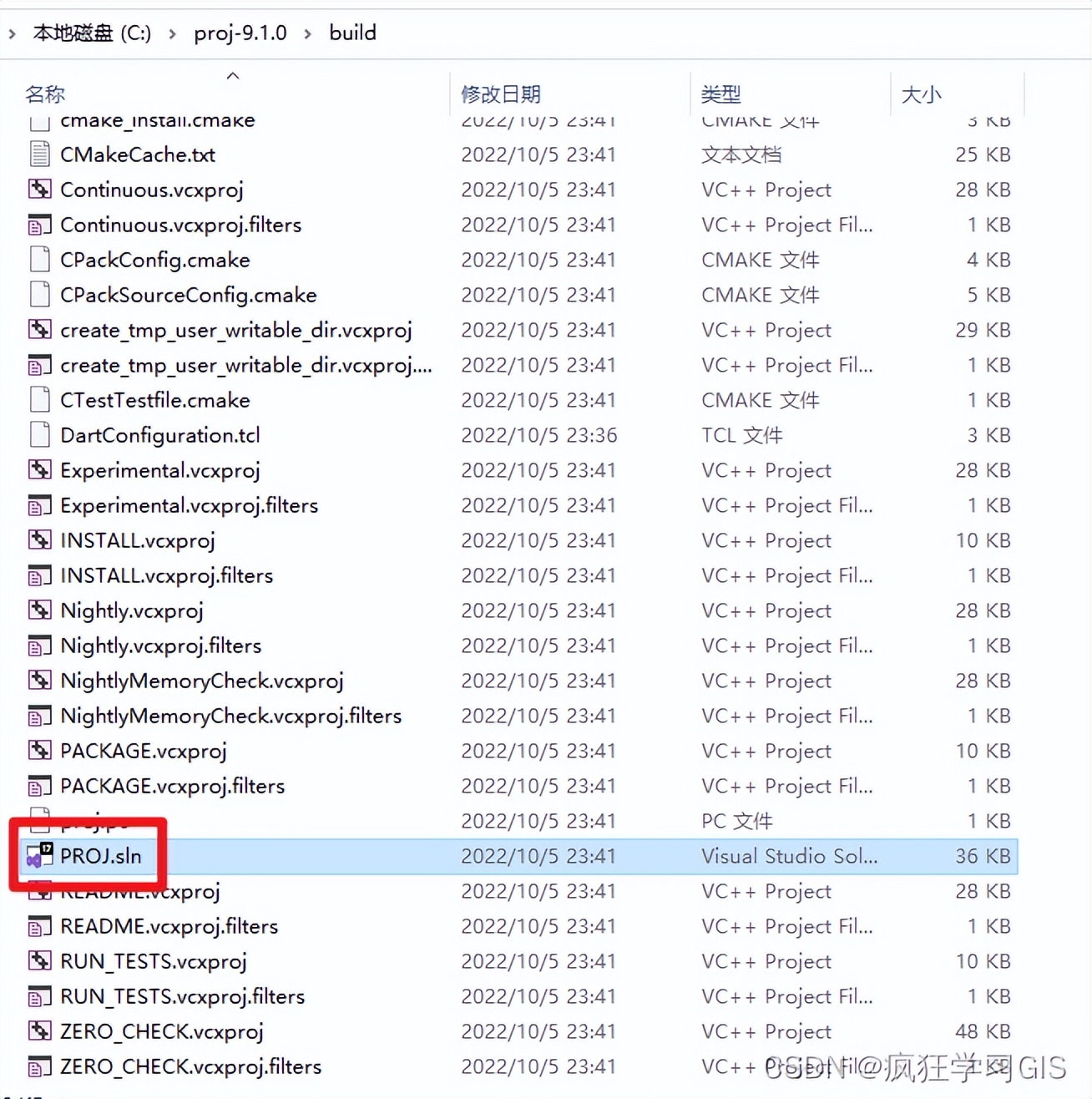Click the Continuous.vcxproj project icon
Image resolution: width=1092 pixels, height=1099 pixels.
coord(39,190)
